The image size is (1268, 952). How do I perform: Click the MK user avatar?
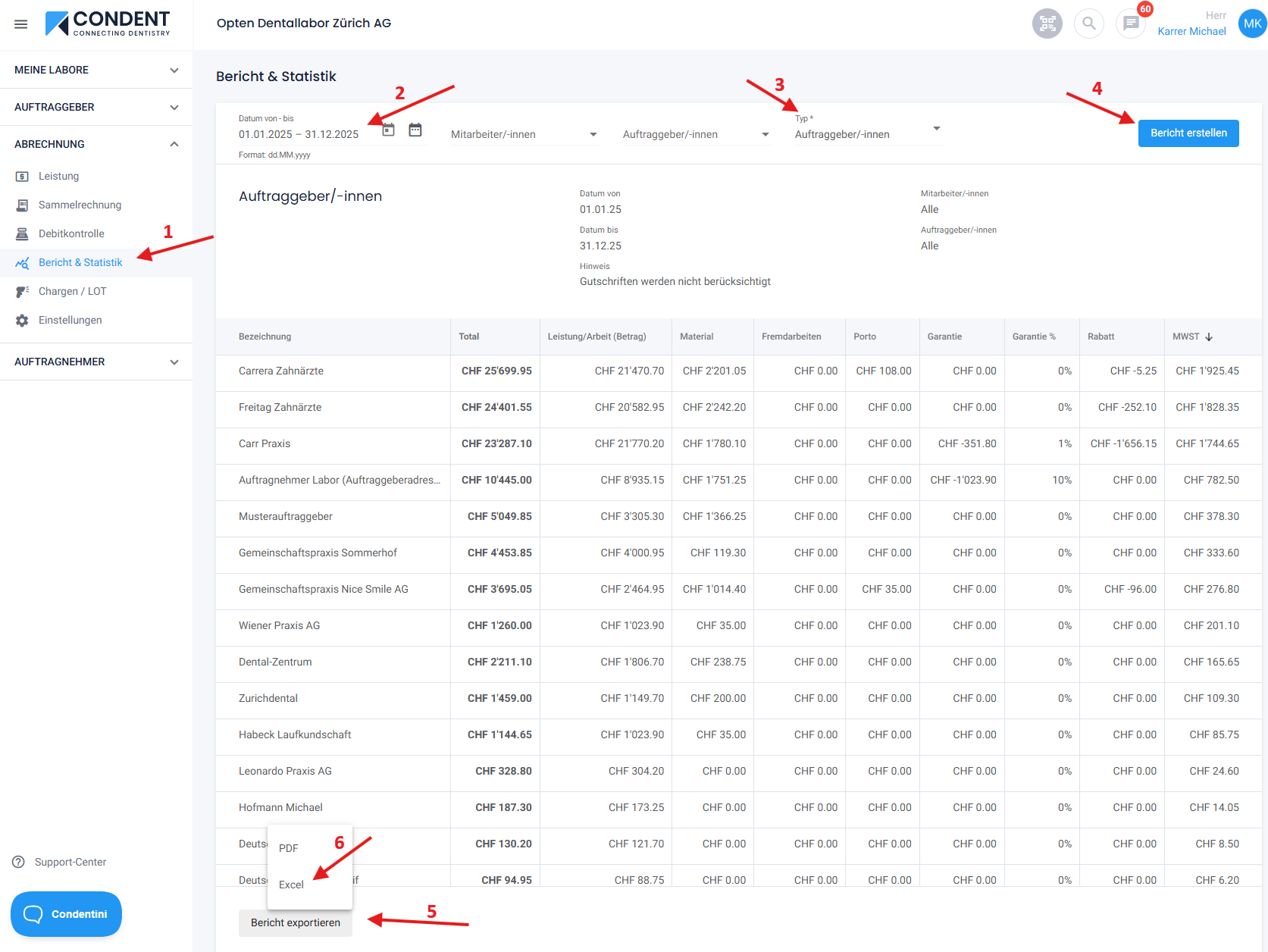[1252, 23]
